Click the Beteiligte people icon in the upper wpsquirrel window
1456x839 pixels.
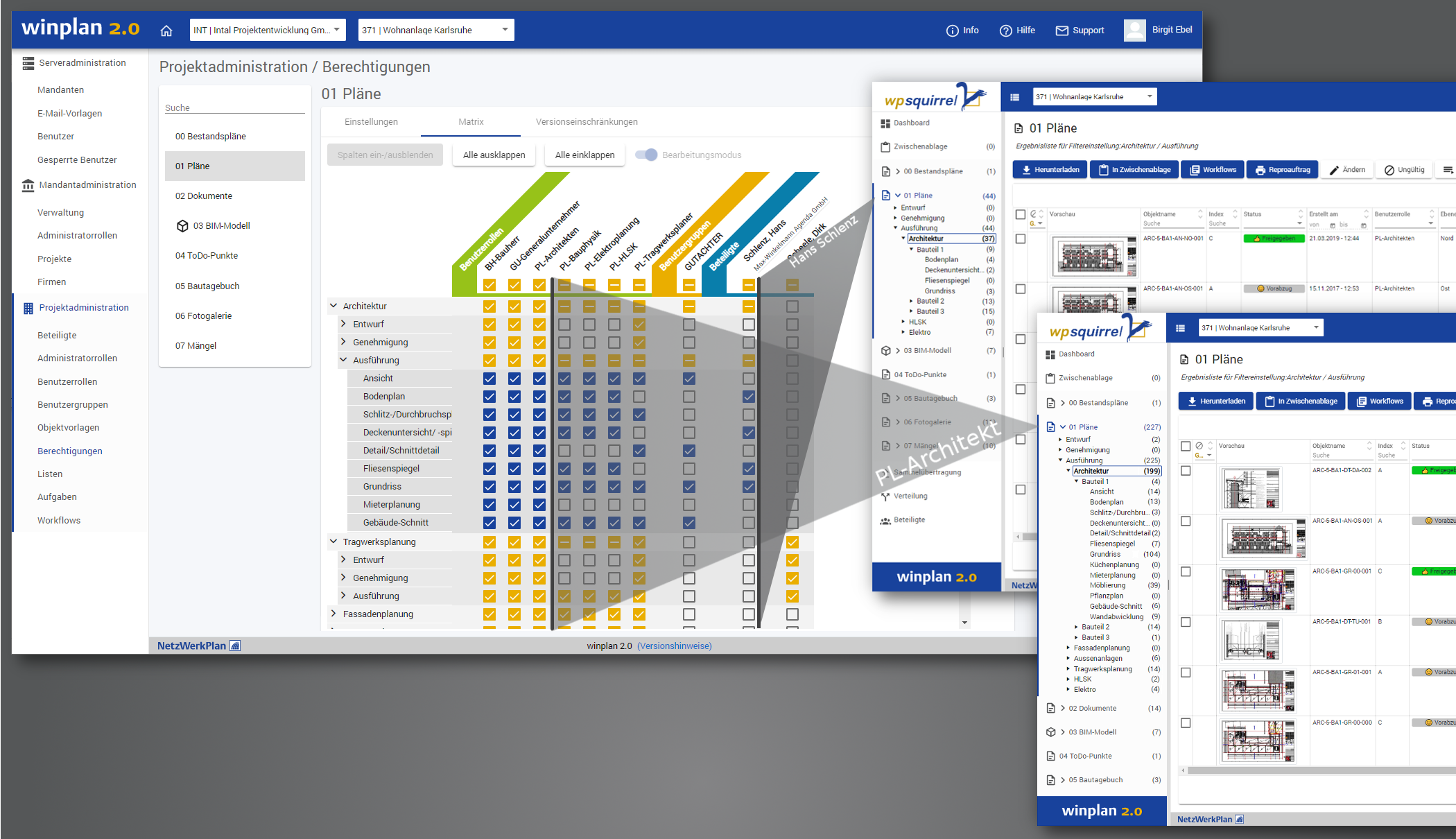click(x=885, y=521)
